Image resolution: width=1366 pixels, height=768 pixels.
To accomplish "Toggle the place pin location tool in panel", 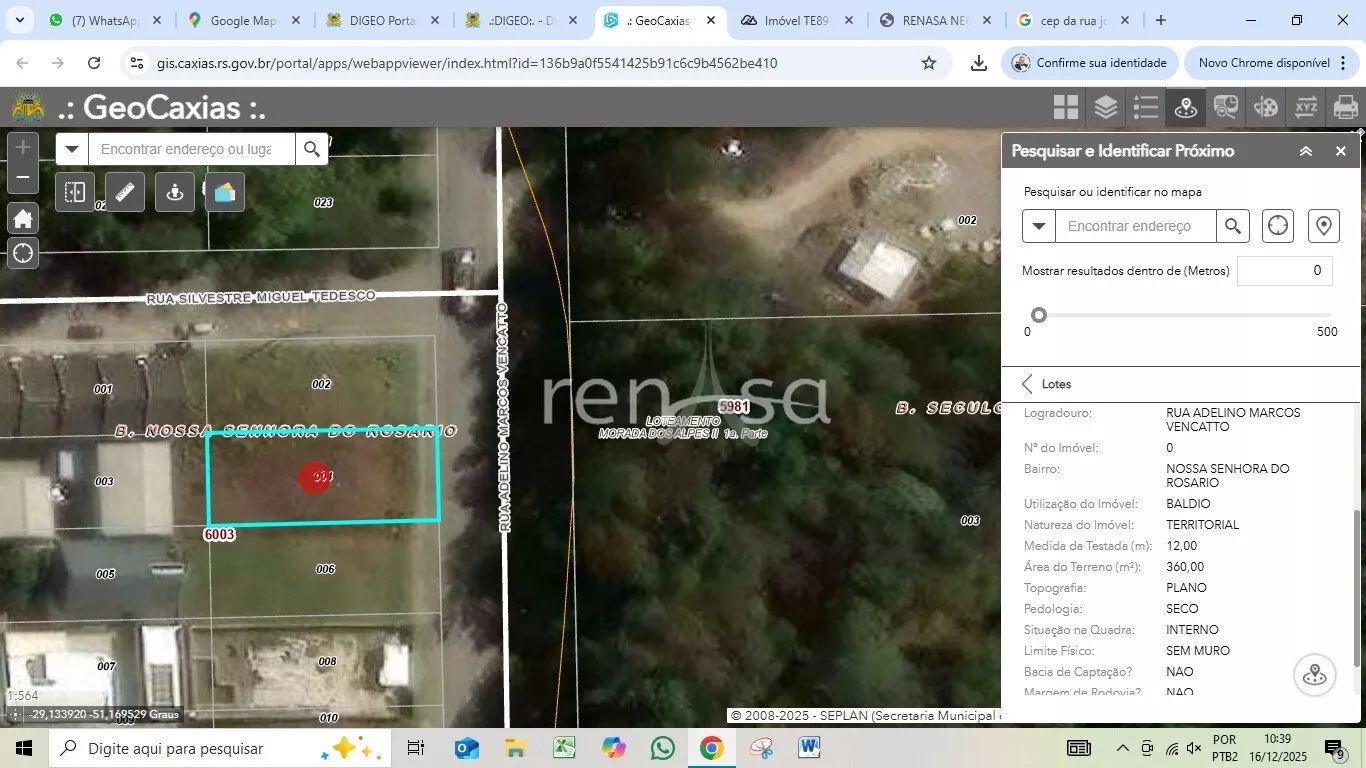I will click(x=1324, y=226).
